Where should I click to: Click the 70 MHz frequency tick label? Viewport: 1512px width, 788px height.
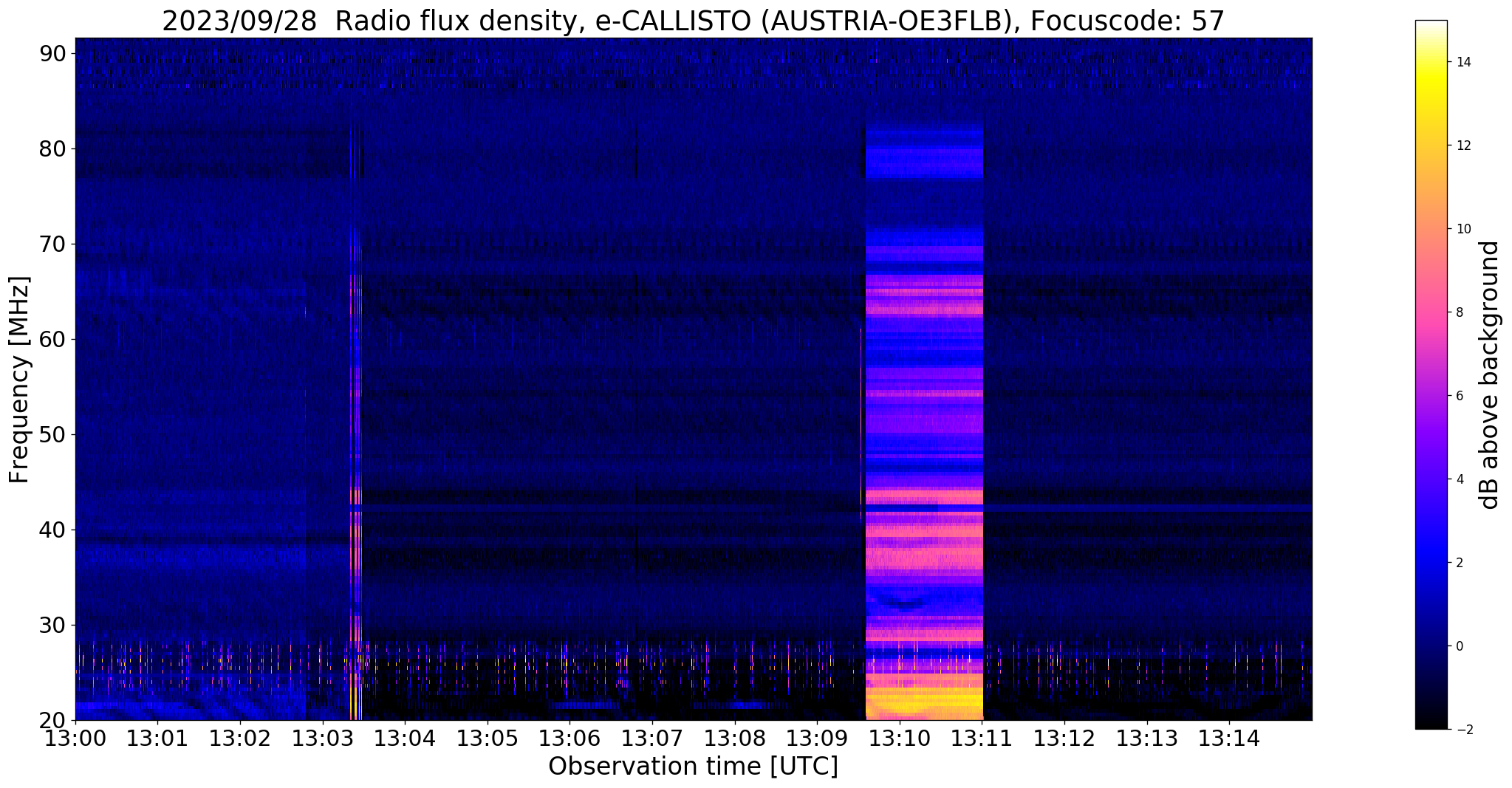click(x=53, y=244)
